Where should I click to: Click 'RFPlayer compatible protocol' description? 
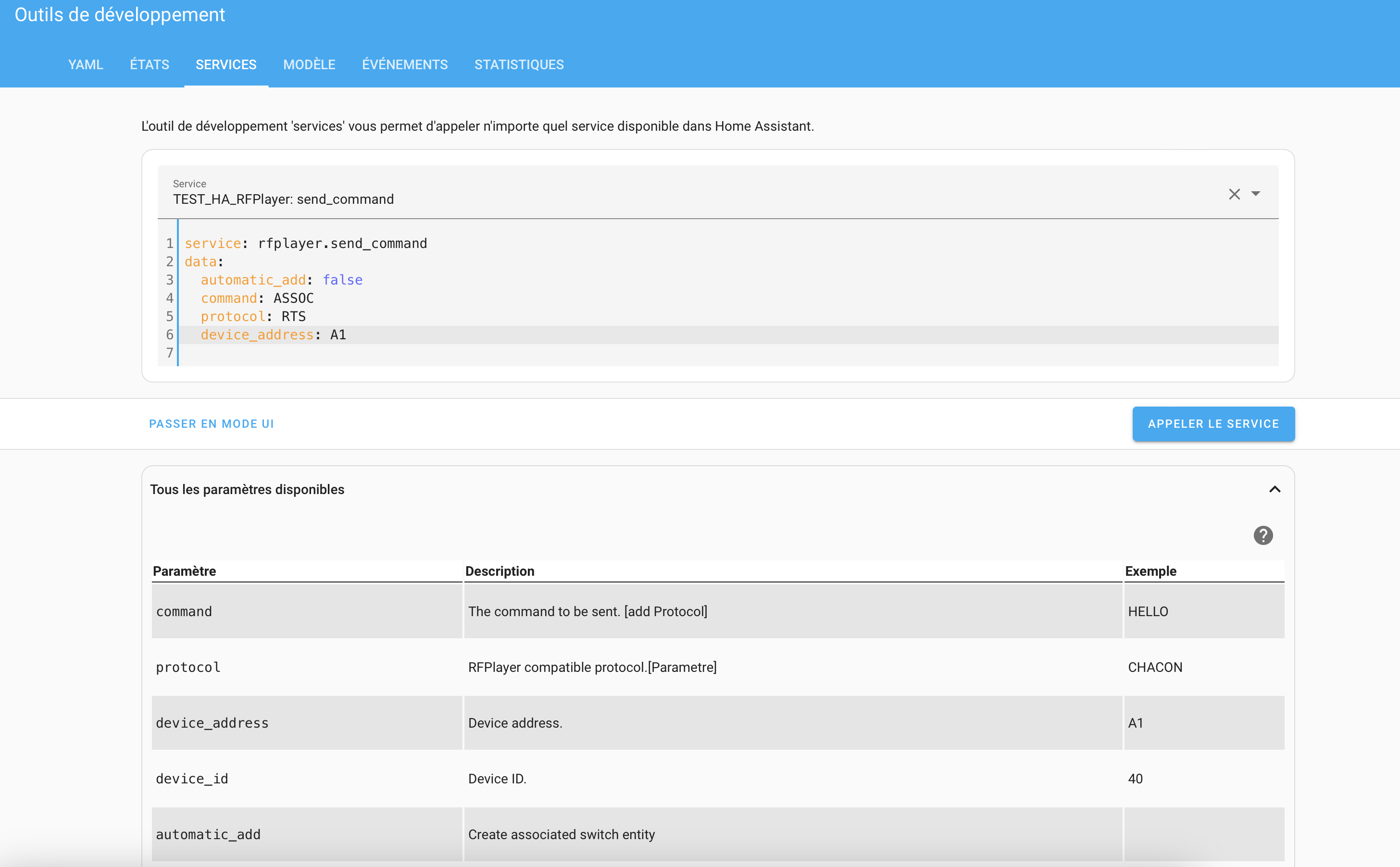(592, 667)
